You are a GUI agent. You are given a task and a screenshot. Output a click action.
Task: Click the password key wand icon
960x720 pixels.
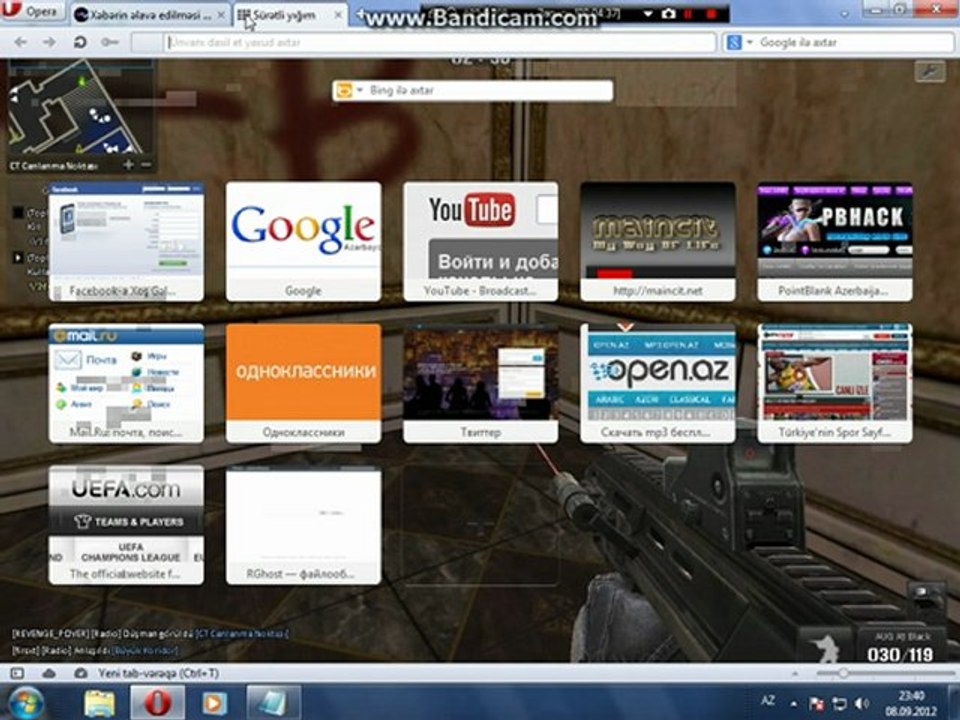pyautogui.click(x=110, y=42)
